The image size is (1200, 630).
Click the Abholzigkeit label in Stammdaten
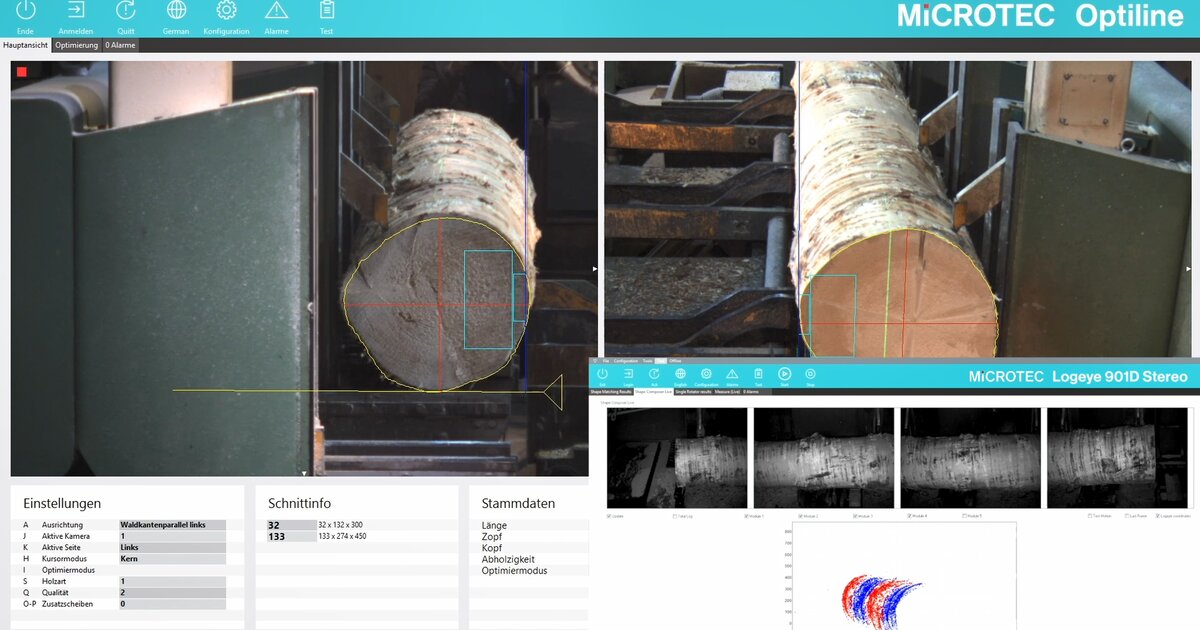(x=508, y=559)
